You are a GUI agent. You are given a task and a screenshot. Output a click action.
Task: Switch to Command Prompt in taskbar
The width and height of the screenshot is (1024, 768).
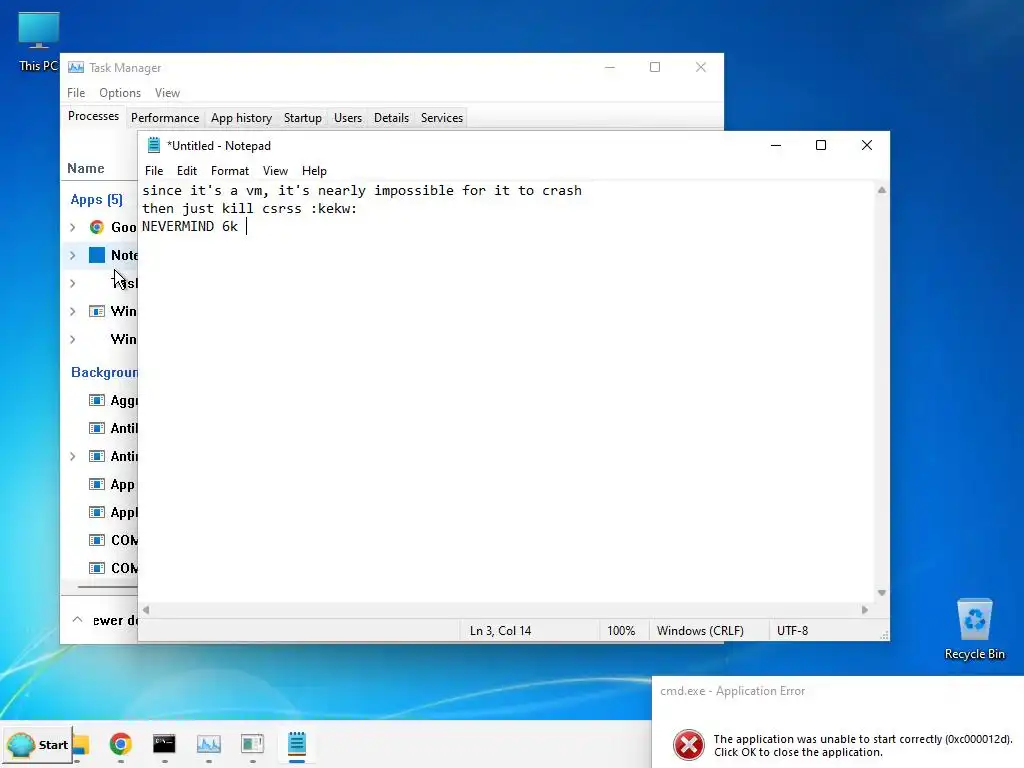coord(164,744)
